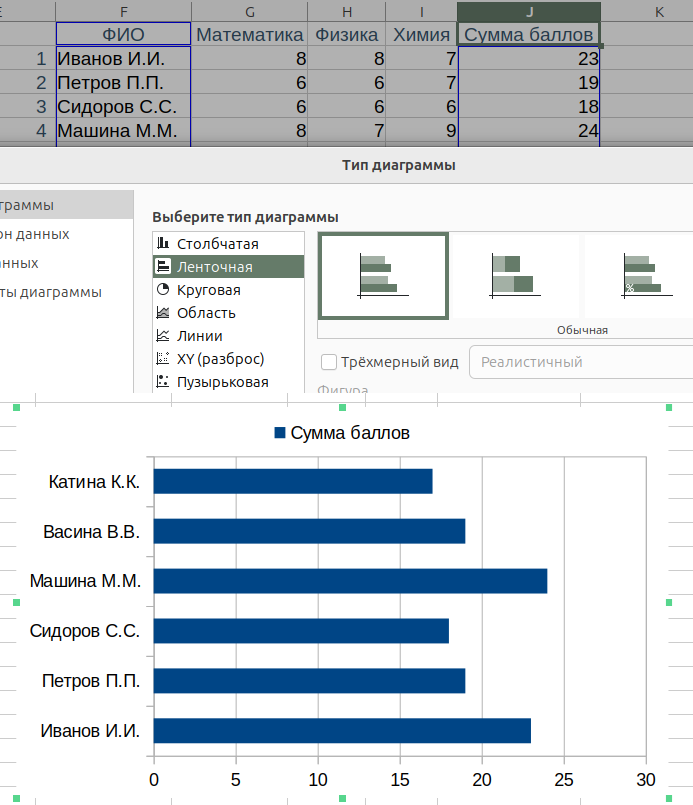Choose the XY (разброс) scatter icon

[x=163, y=359]
